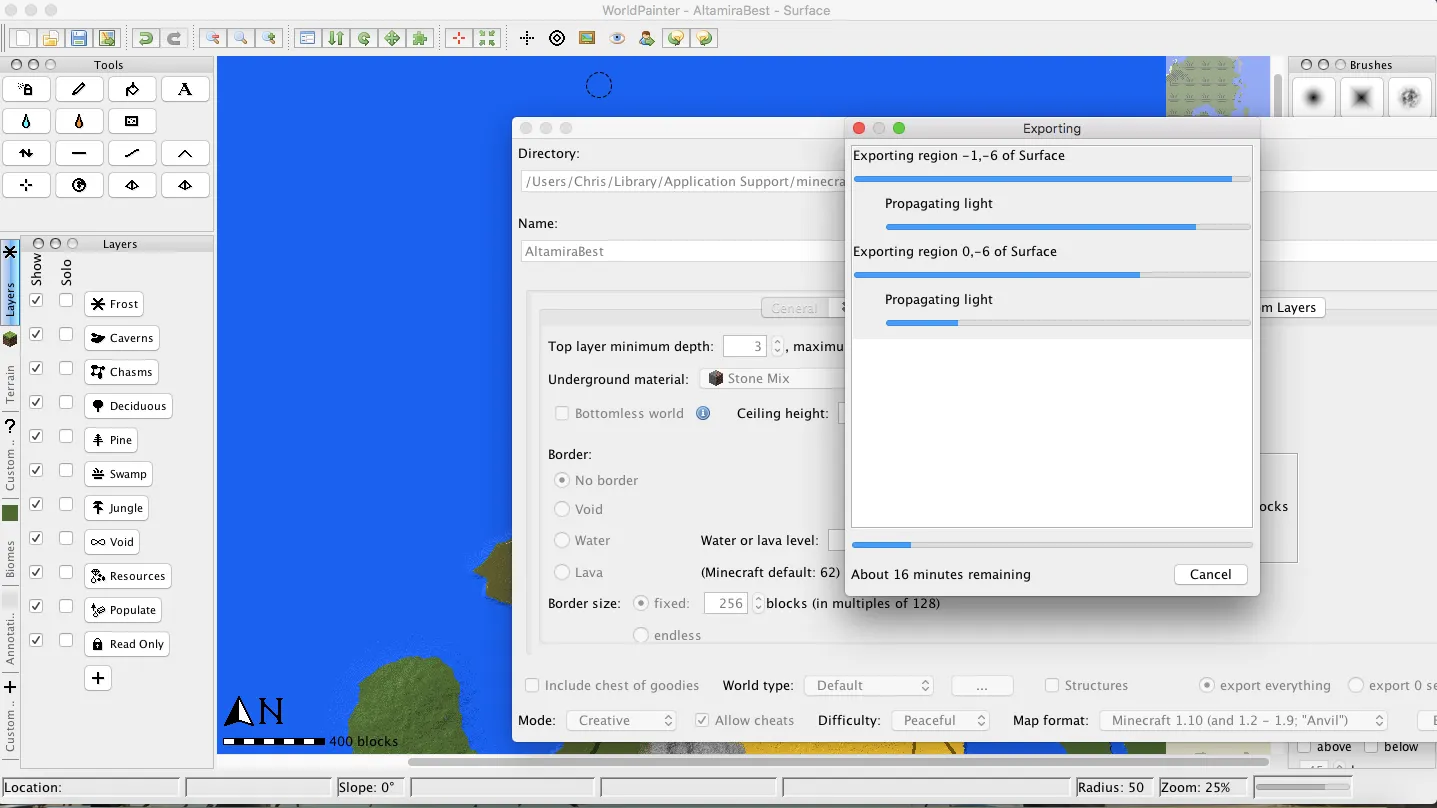Enable Include chest of goodies
Screen dimensions: 1437x808
(x=533, y=685)
